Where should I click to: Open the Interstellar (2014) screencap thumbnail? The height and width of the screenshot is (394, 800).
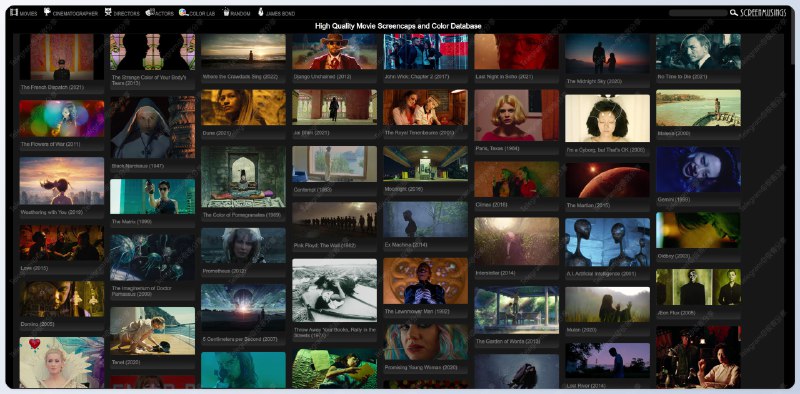pyautogui.click(x=517, y=241)
